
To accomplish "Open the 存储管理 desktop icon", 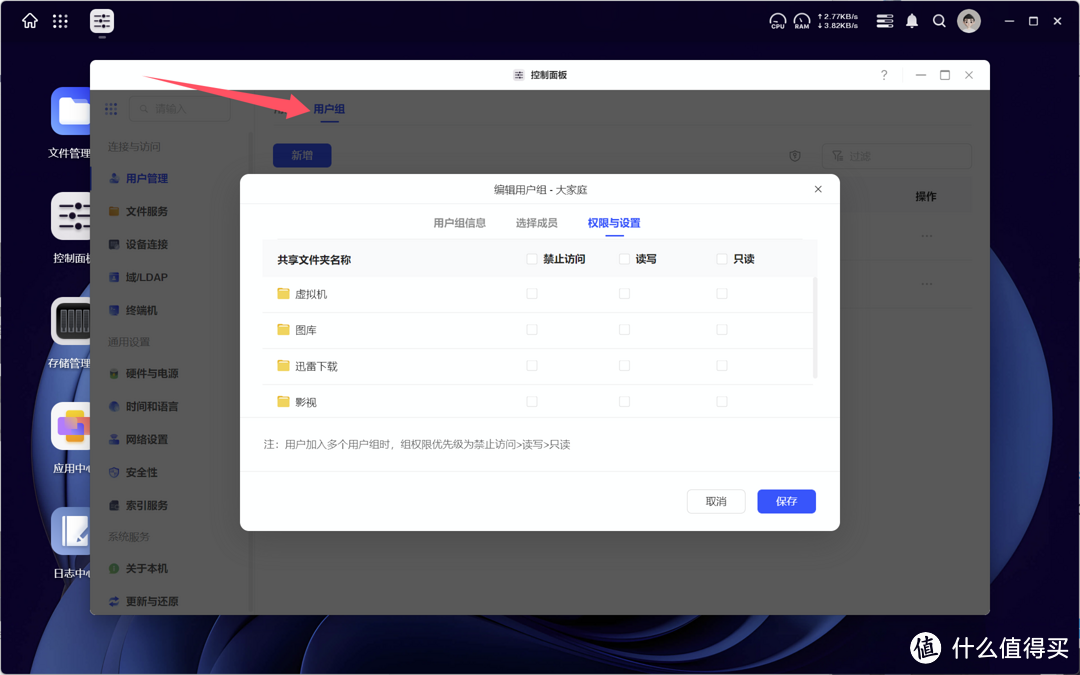I will click(x=71, y=320).
